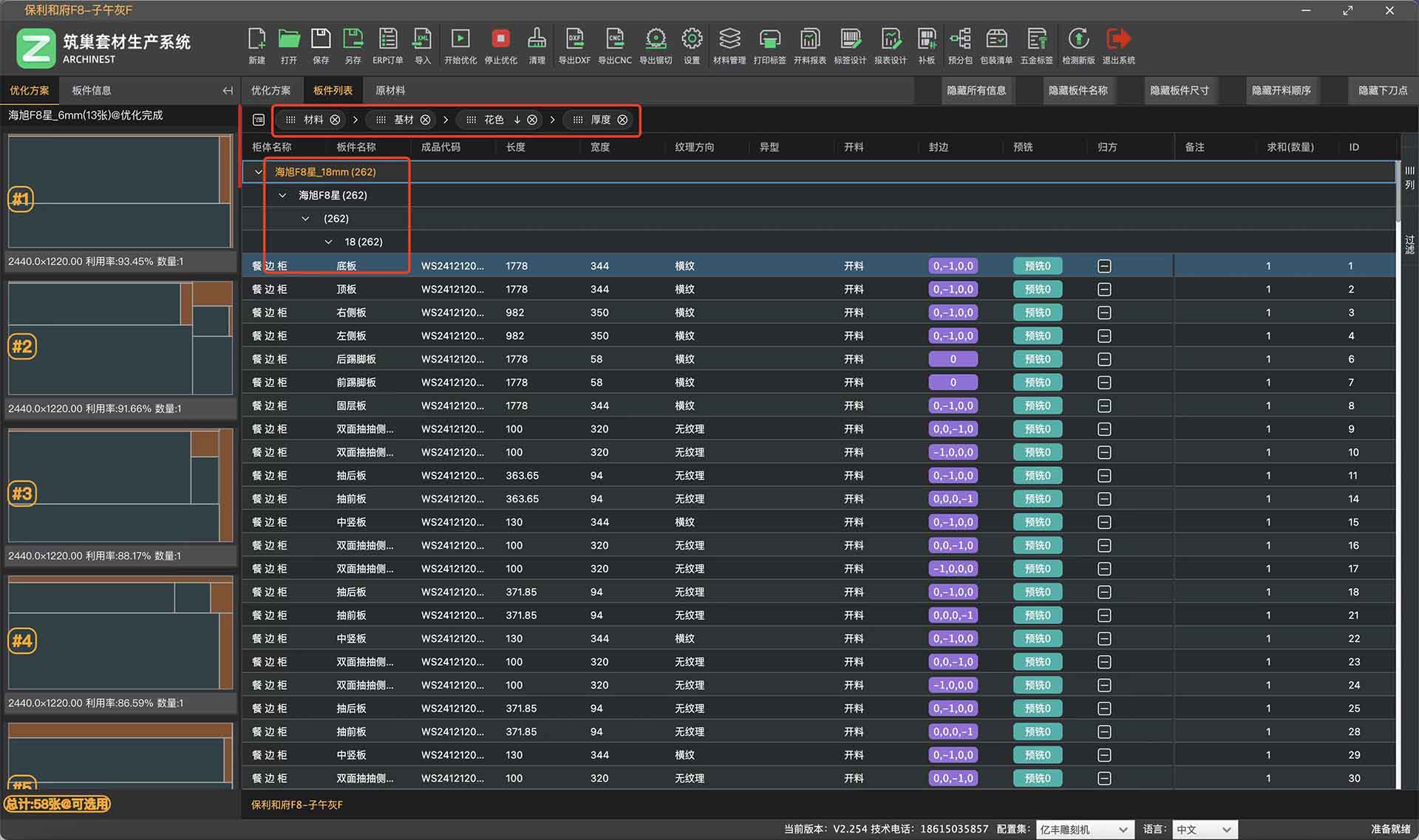Open the 配置集 亿丰雕刻机 dropdown
The height and width of the screenshot is (840, 1419).
point(1084,830)
